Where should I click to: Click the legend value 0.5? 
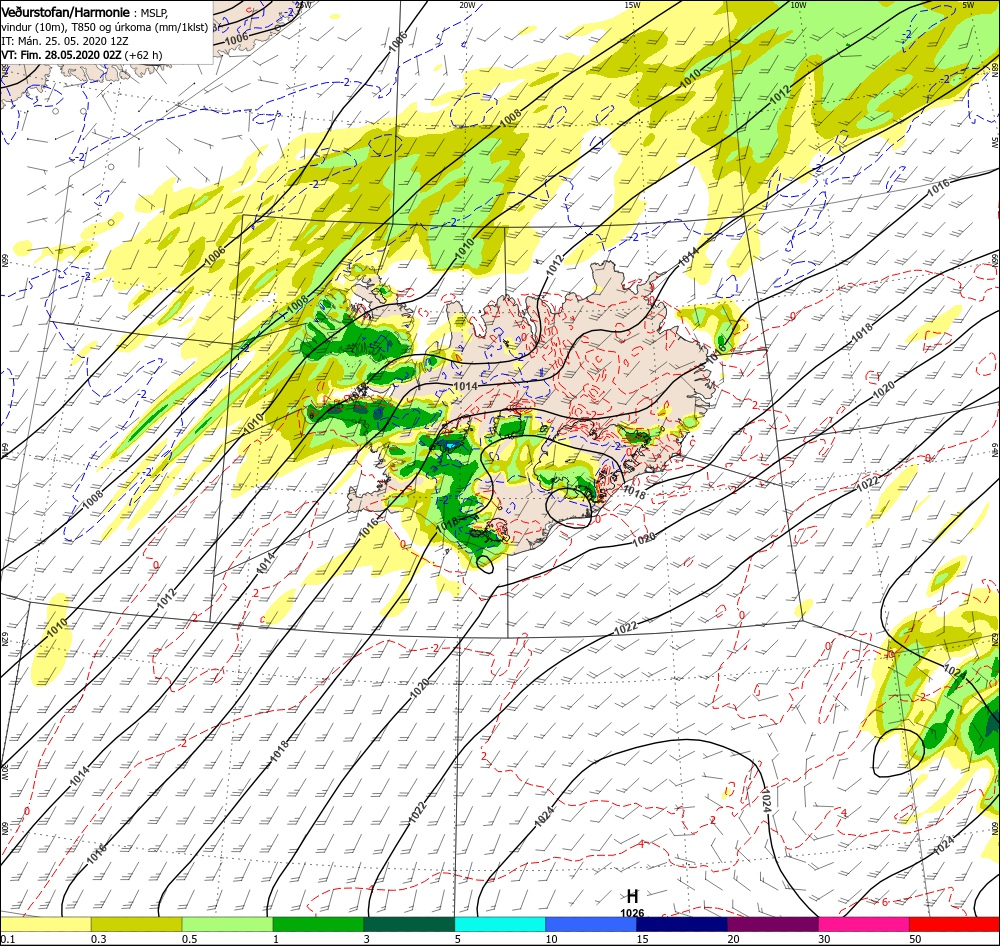pos(189,939)
